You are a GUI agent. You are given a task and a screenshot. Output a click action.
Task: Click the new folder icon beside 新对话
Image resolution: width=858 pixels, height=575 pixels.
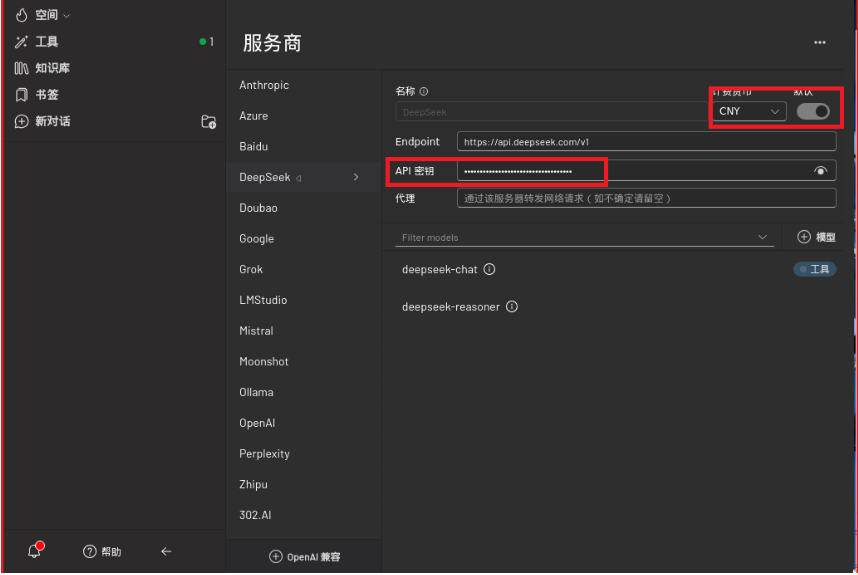(x=208, y=122)
